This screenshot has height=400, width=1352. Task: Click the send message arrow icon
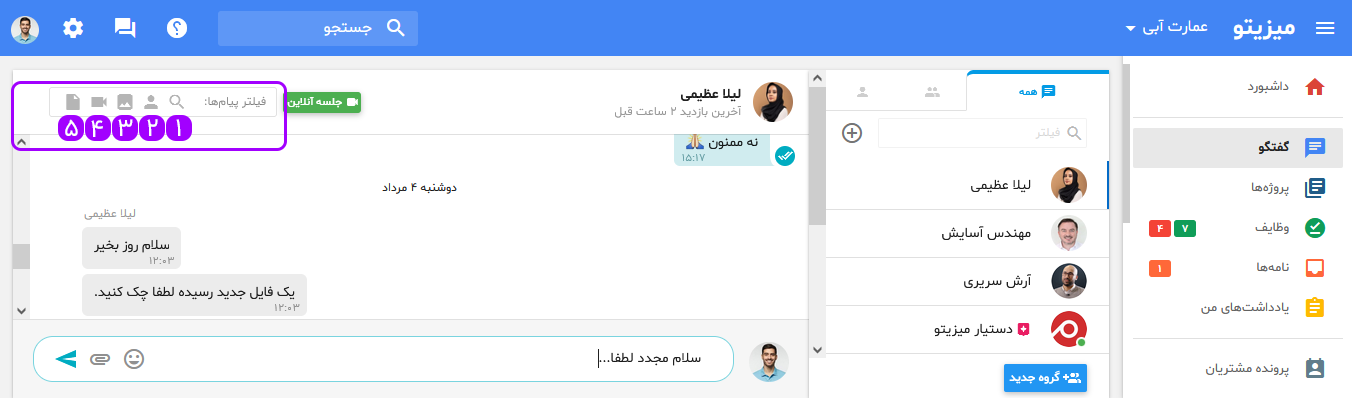[x=66, y=358]
